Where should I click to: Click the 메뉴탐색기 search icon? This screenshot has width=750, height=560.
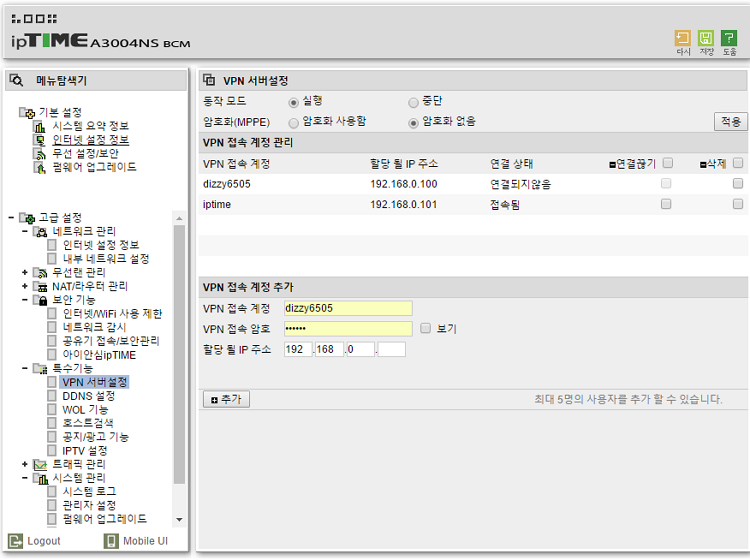(16, 80)
